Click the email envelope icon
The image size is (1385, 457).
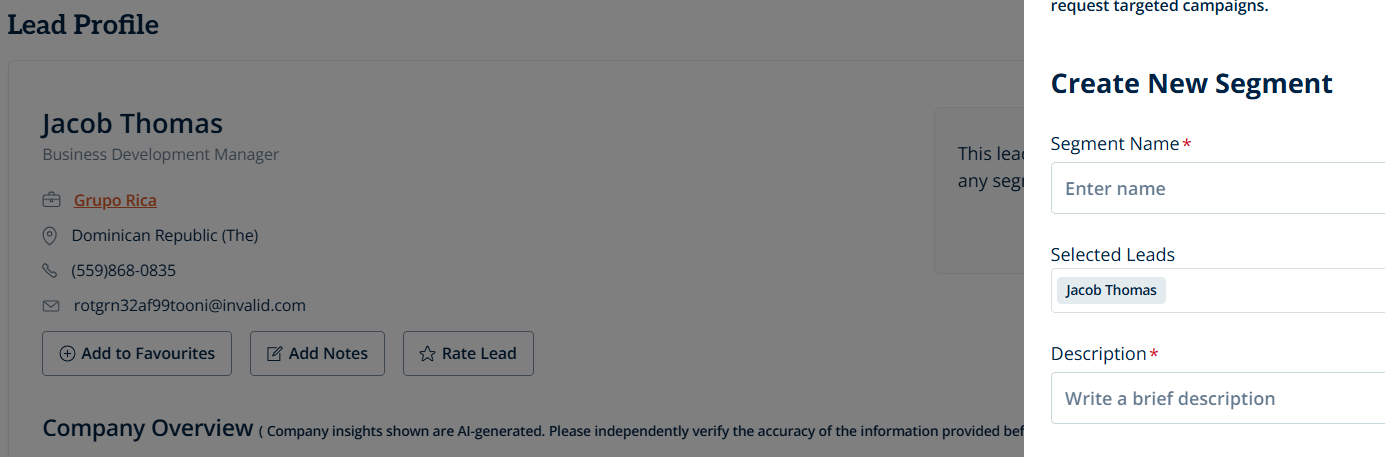coord(51,306)
